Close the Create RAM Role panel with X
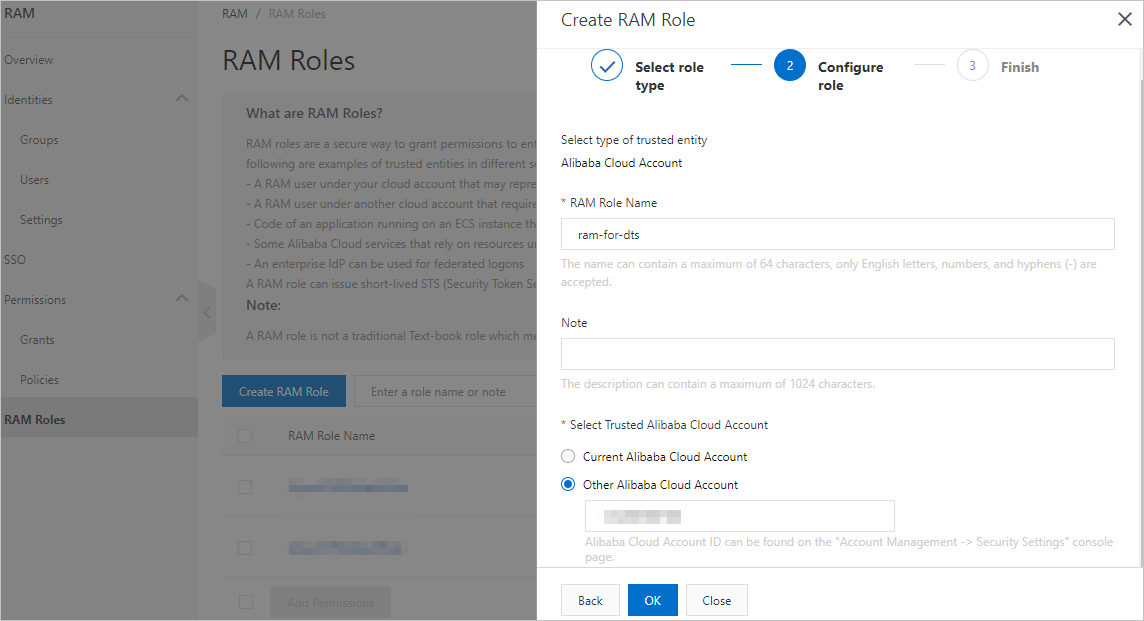Image resolution: width=1144 pixels, height=621 pixels. pyautogui.click(x=1124, y=20)
